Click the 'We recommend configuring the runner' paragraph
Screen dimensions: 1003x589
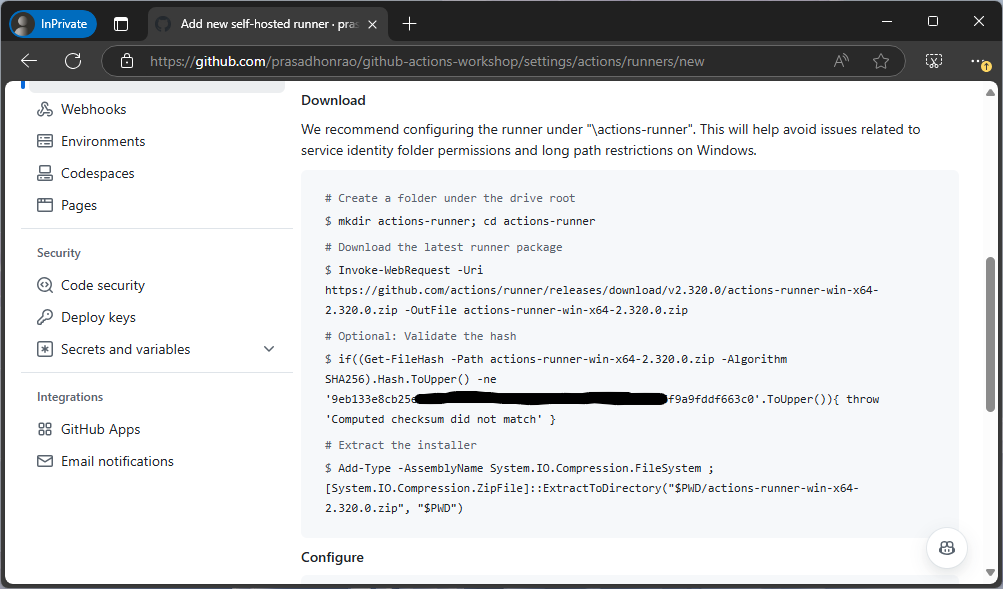(611, 139)
